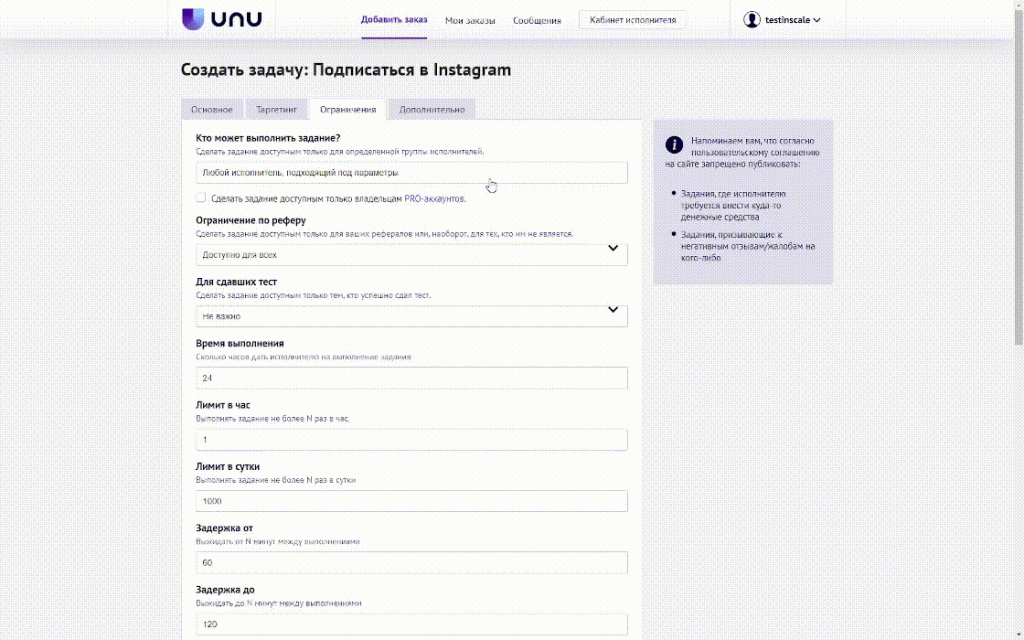This screenshot has width=1024, height=640.
Task: Click the 'Задержка до' field with 120
Action: pyautogui.click(x=411, y=624)
